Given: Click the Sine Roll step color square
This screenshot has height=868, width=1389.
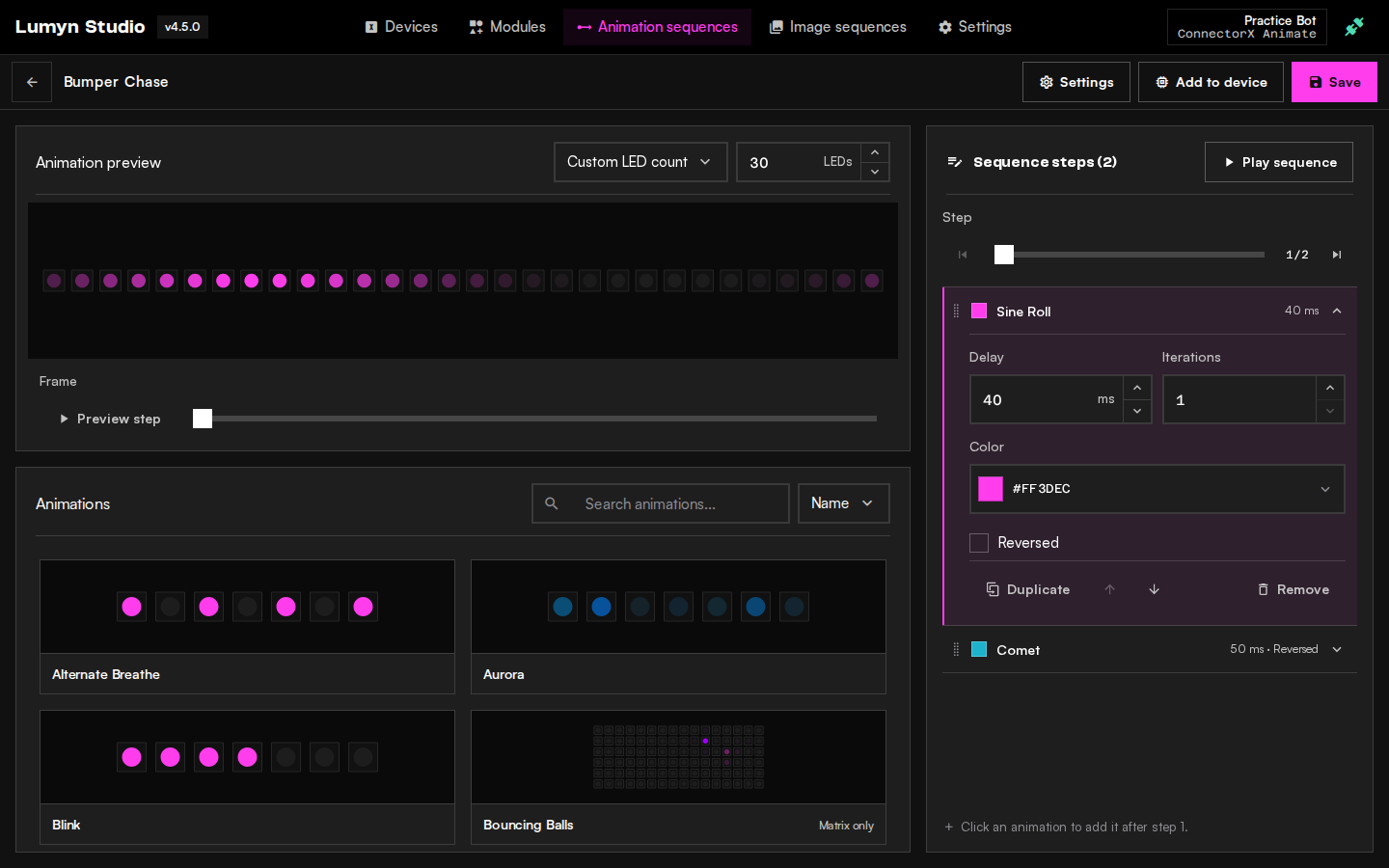Looking at the screenshot, I should [979, 311].
